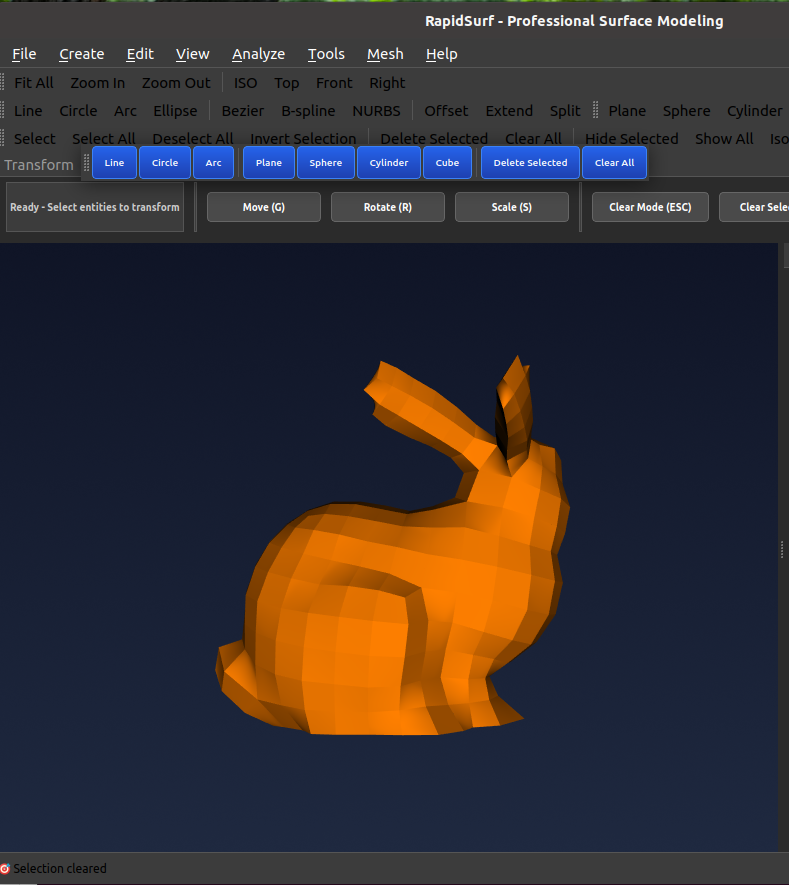Image resolution: width=789 pixels, height=885 pixels.
Task: Click the blue Line button
Action: click(x=114, y=163)
